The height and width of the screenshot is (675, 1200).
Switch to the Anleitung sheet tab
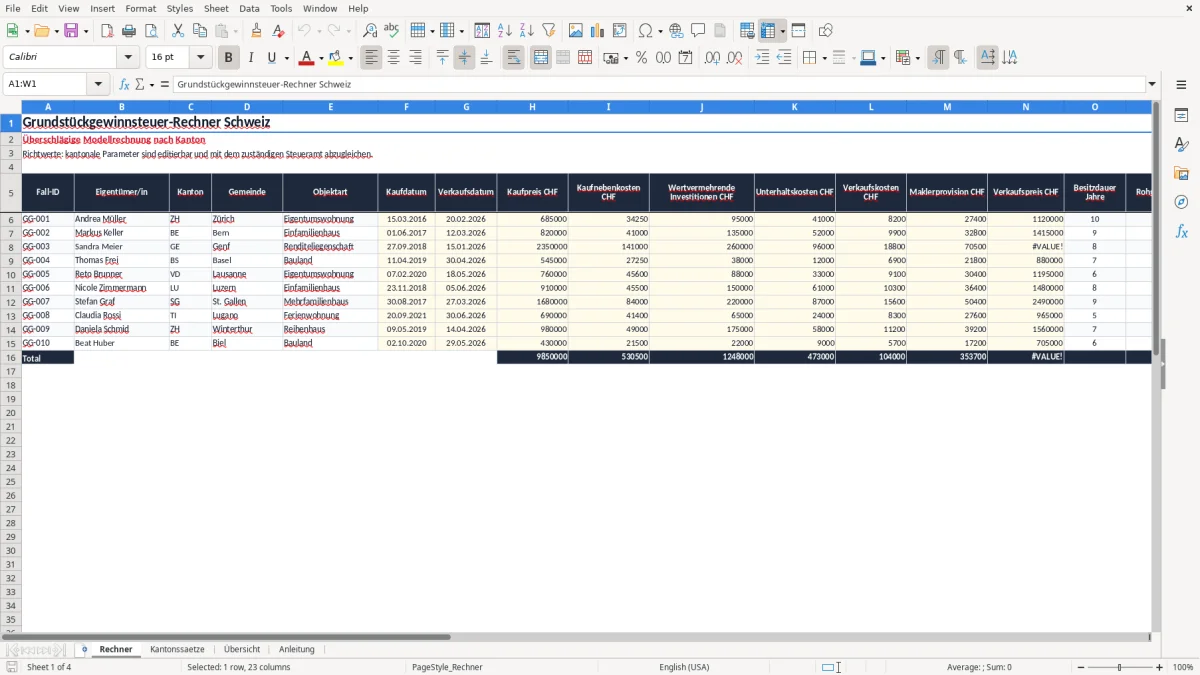[x=296, y=649]
